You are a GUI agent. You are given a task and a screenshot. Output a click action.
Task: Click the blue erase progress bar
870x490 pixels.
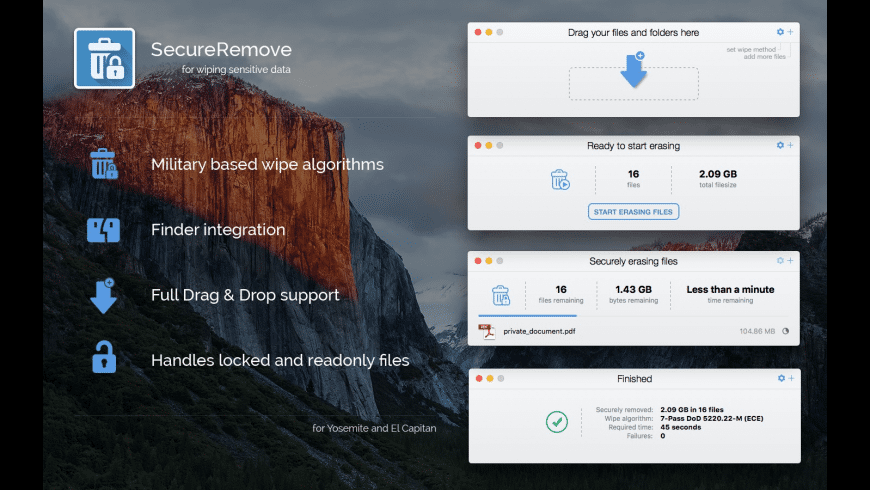527,316
